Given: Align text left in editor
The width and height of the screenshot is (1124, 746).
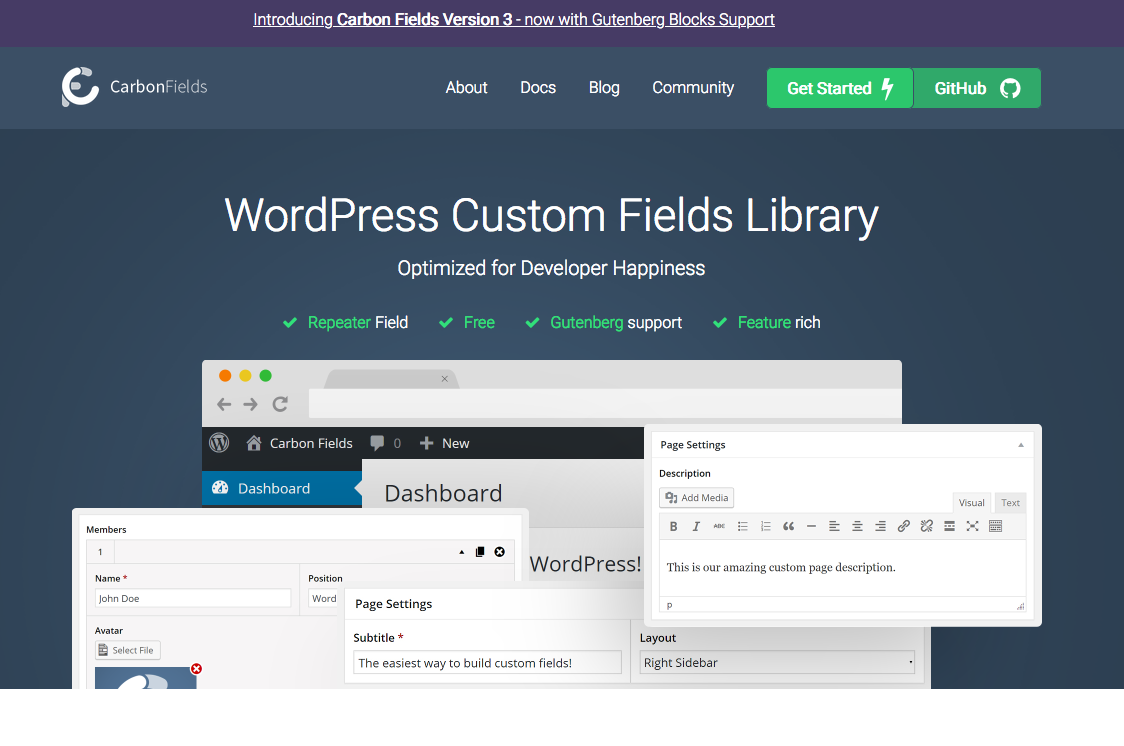Looking at the screenshot, I should tap(834, 526).
